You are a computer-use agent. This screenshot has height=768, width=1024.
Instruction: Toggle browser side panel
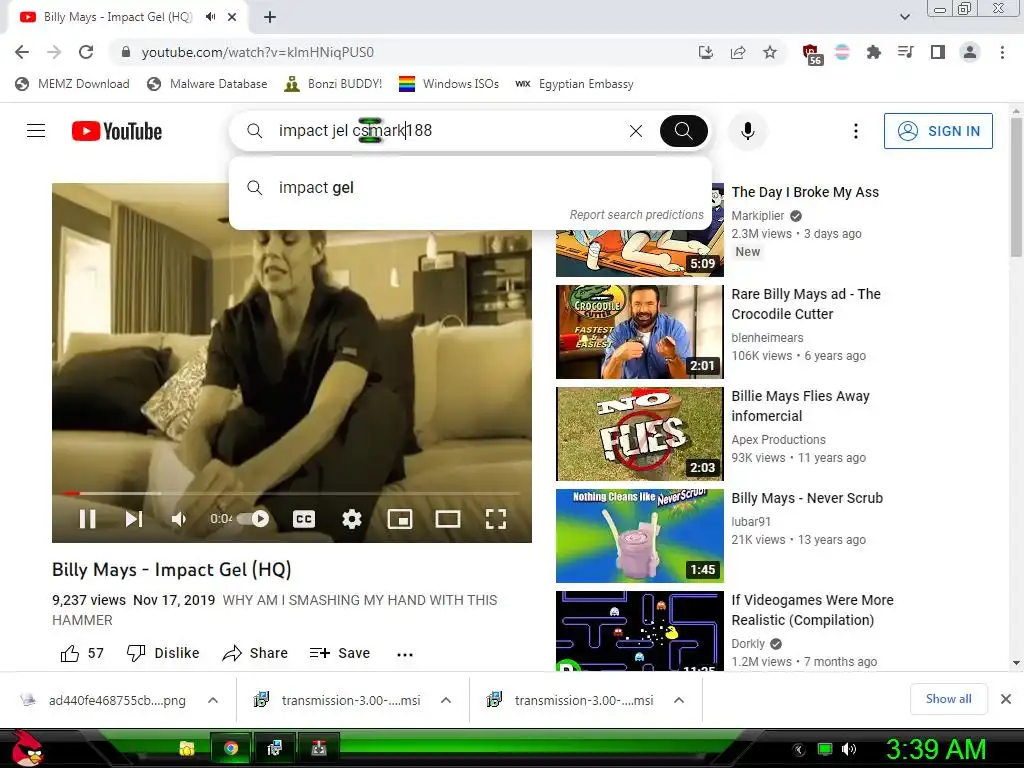pos(938,52)
